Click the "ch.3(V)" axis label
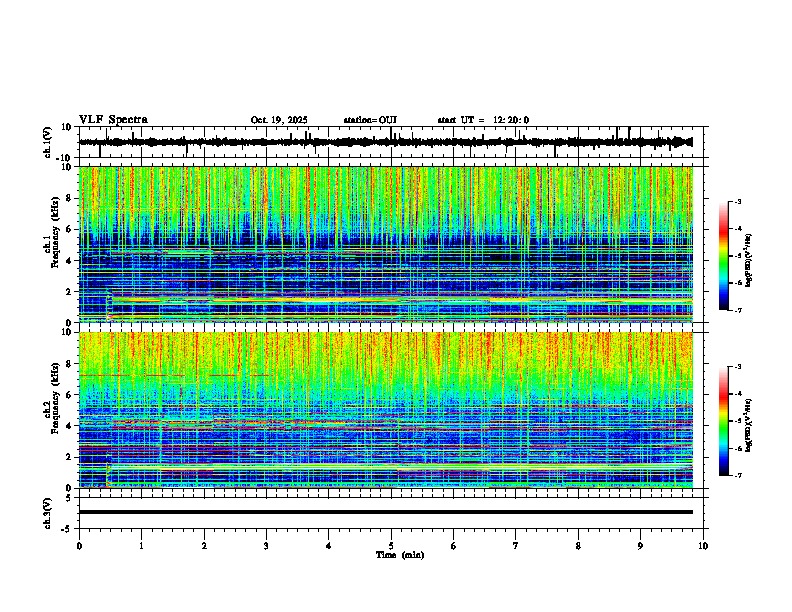The image size is (792, 612). [x=48, y=513]
